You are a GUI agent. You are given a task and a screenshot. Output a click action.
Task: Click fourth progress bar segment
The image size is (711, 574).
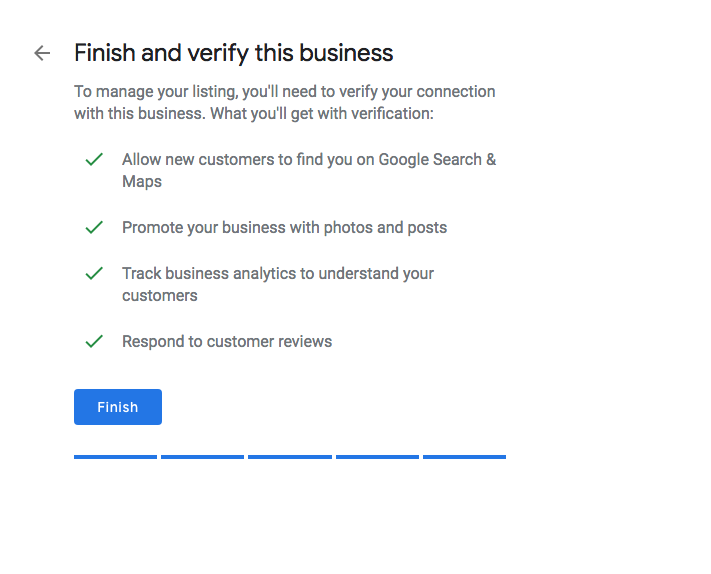377,457
